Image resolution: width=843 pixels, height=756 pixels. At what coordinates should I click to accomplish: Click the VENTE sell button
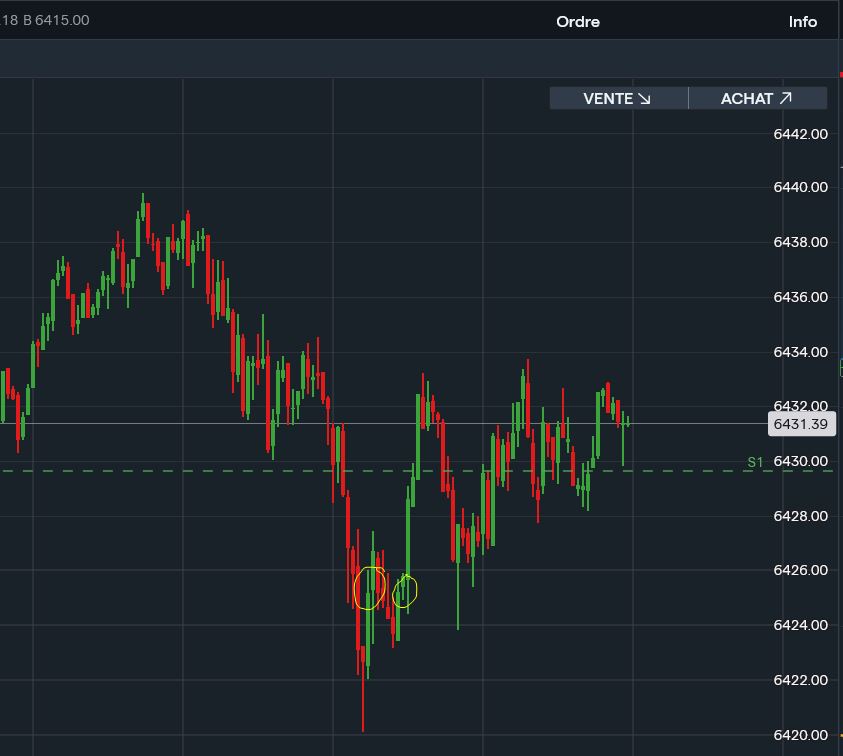[x=618, y=98]
